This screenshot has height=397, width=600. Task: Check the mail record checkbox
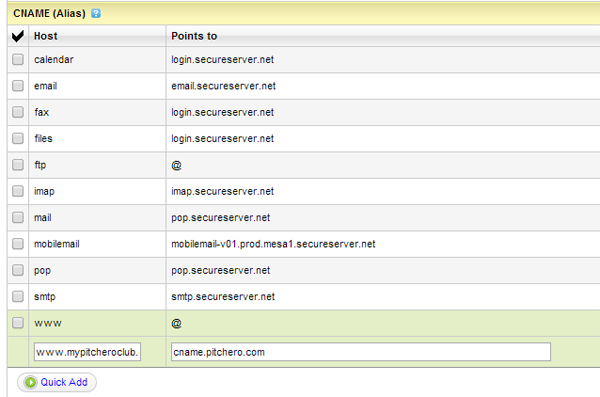pyautogui.click(x=18, y=217)
